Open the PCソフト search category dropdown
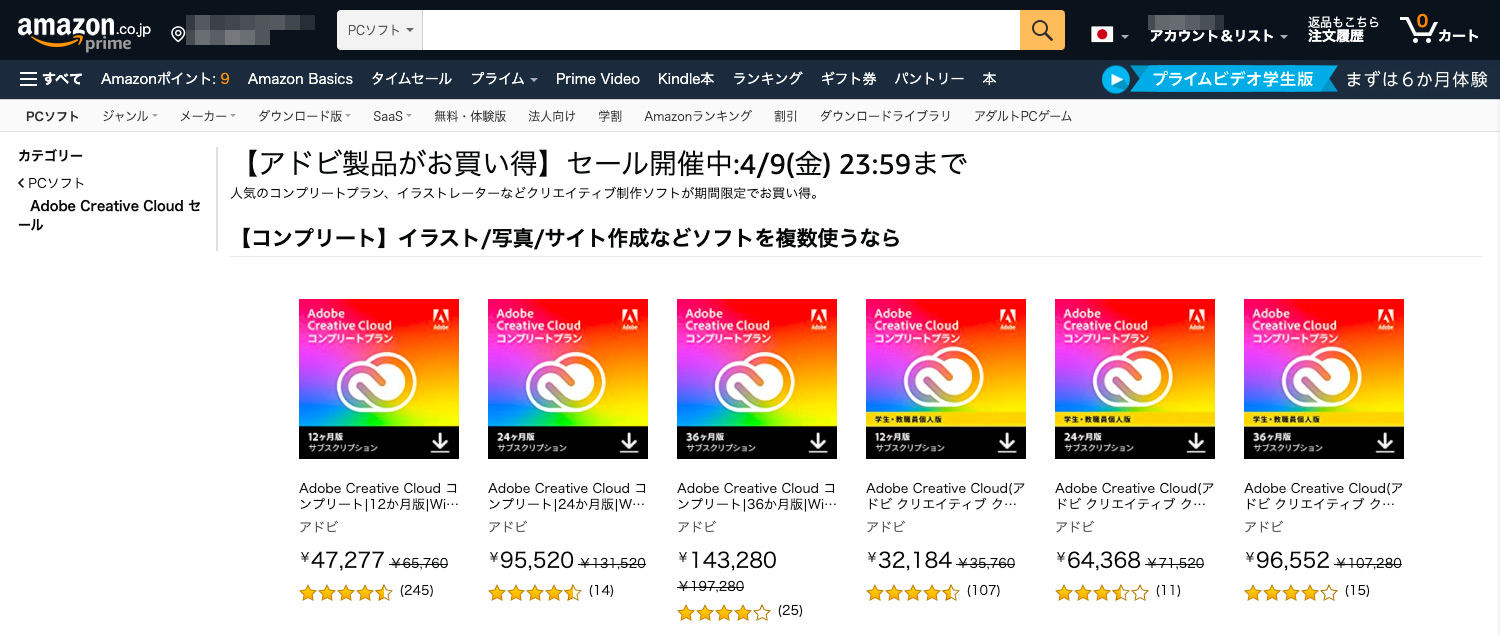The image size is (1500, 636). (x=380, y=30)
